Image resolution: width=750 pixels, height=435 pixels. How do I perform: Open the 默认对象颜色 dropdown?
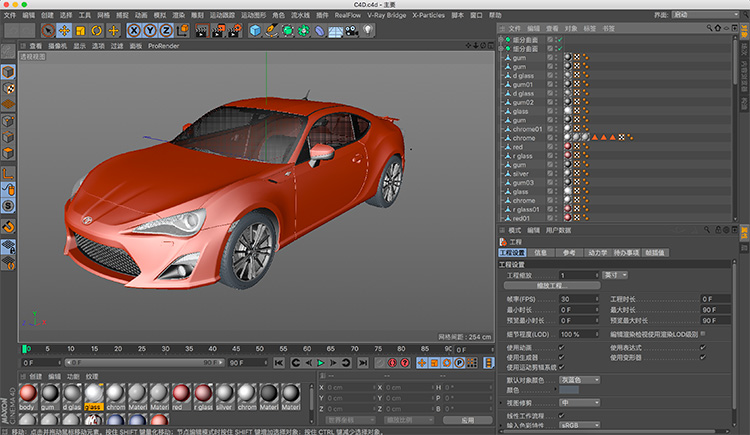click(x=579, y=380)
